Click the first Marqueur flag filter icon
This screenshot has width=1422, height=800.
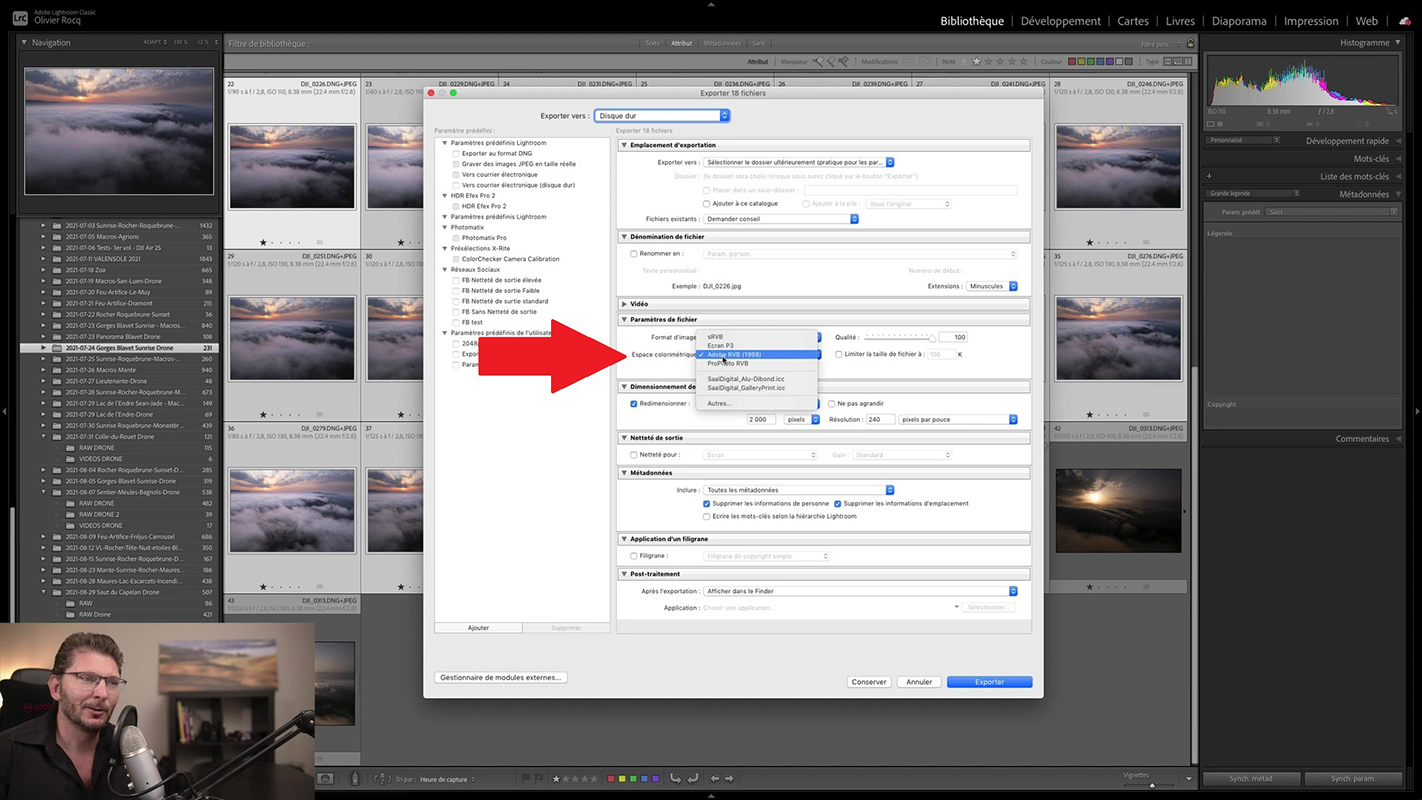(819, 62)
